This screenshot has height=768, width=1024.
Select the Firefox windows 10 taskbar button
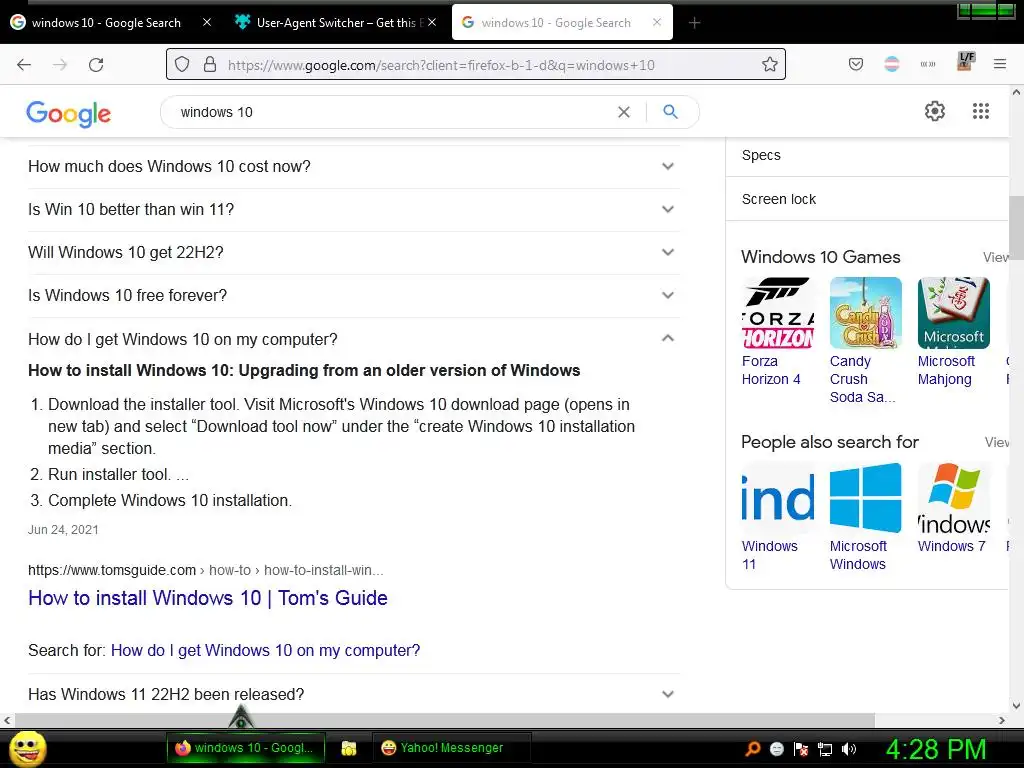tap(246, 748)
